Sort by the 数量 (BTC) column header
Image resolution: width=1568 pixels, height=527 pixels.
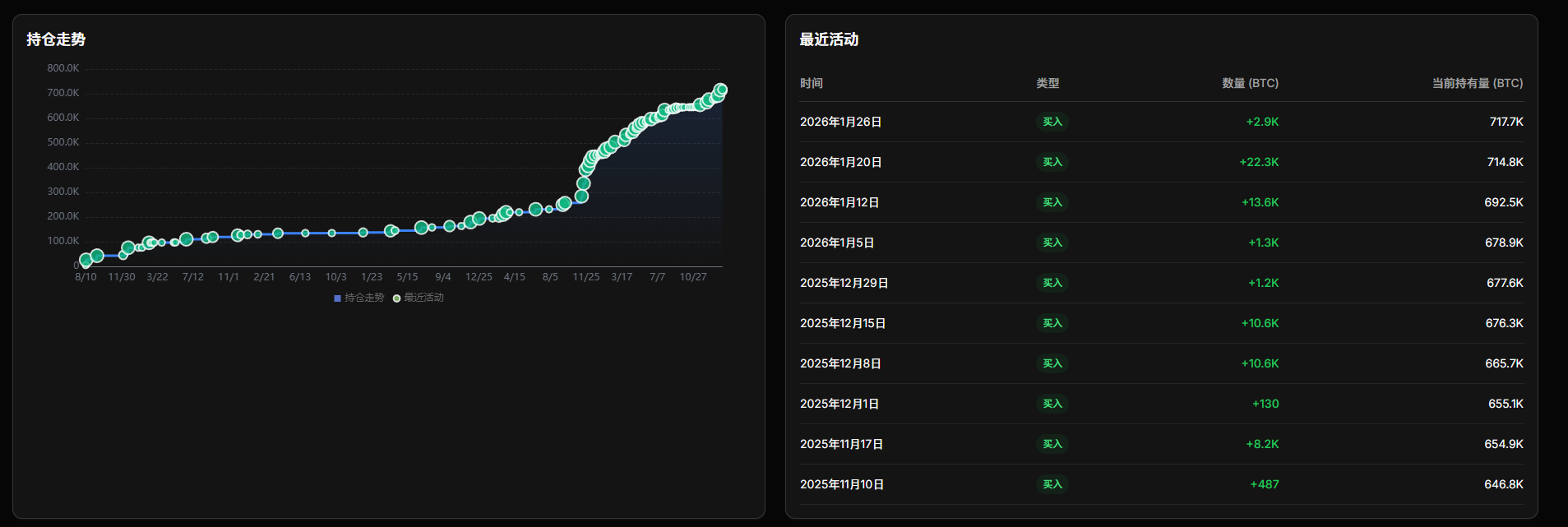[x=1250, y=83]
